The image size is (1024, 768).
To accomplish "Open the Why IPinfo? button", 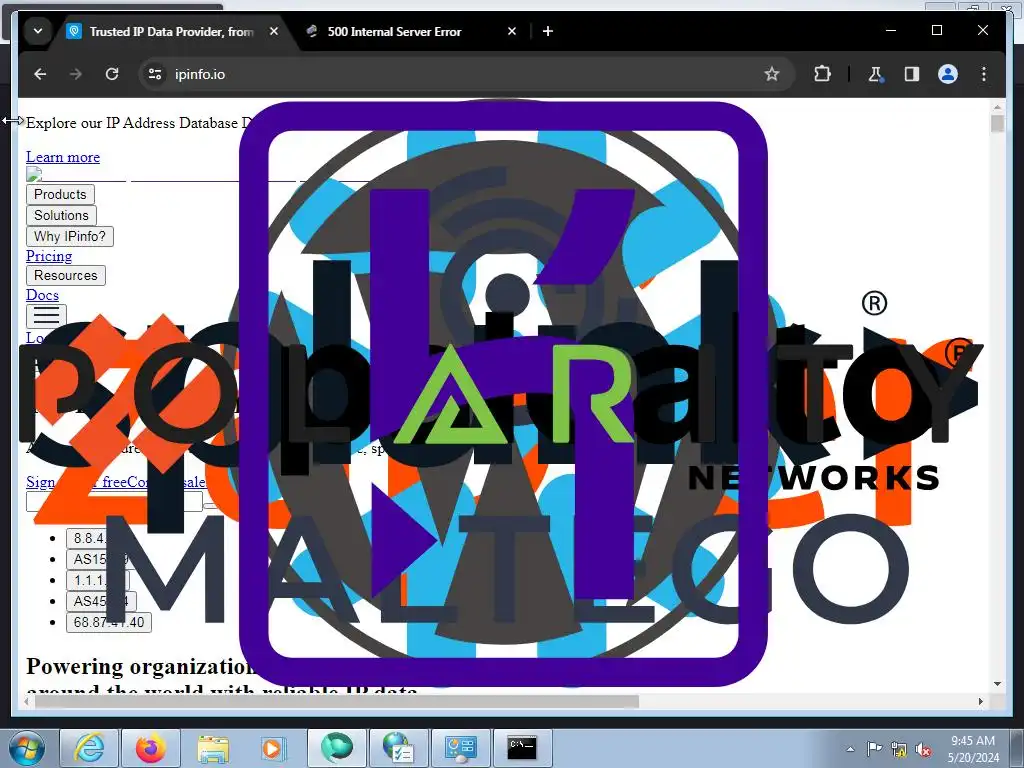I will click(x=70, y=236).
